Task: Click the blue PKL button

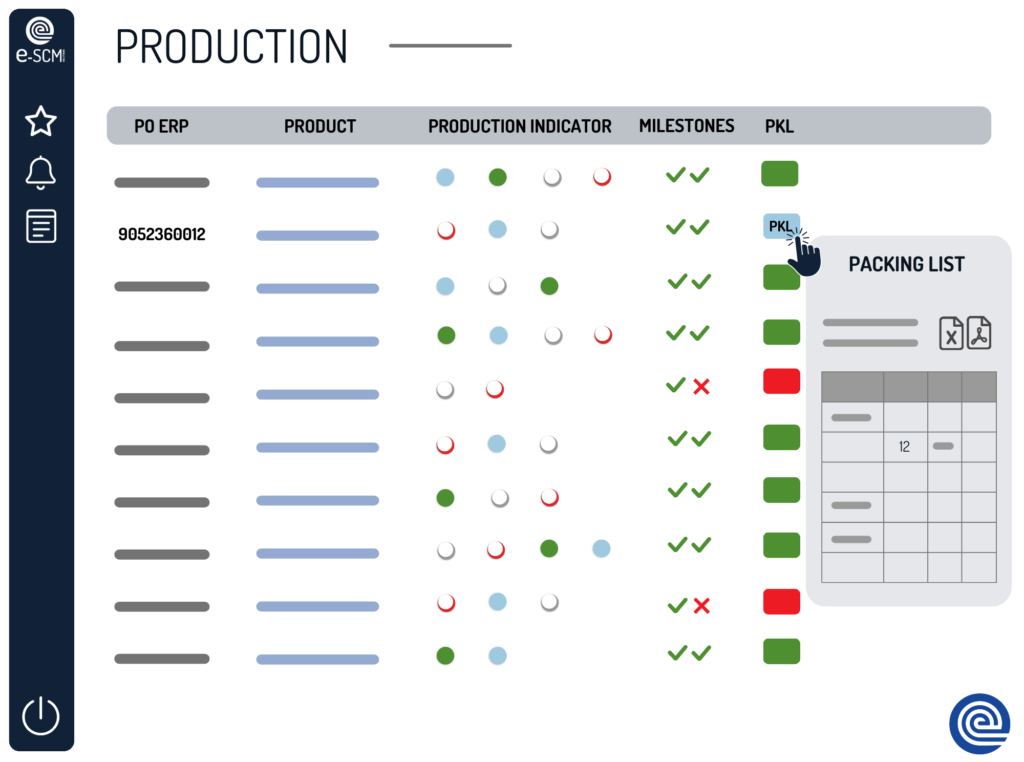Action: click(x=780, y=226)
